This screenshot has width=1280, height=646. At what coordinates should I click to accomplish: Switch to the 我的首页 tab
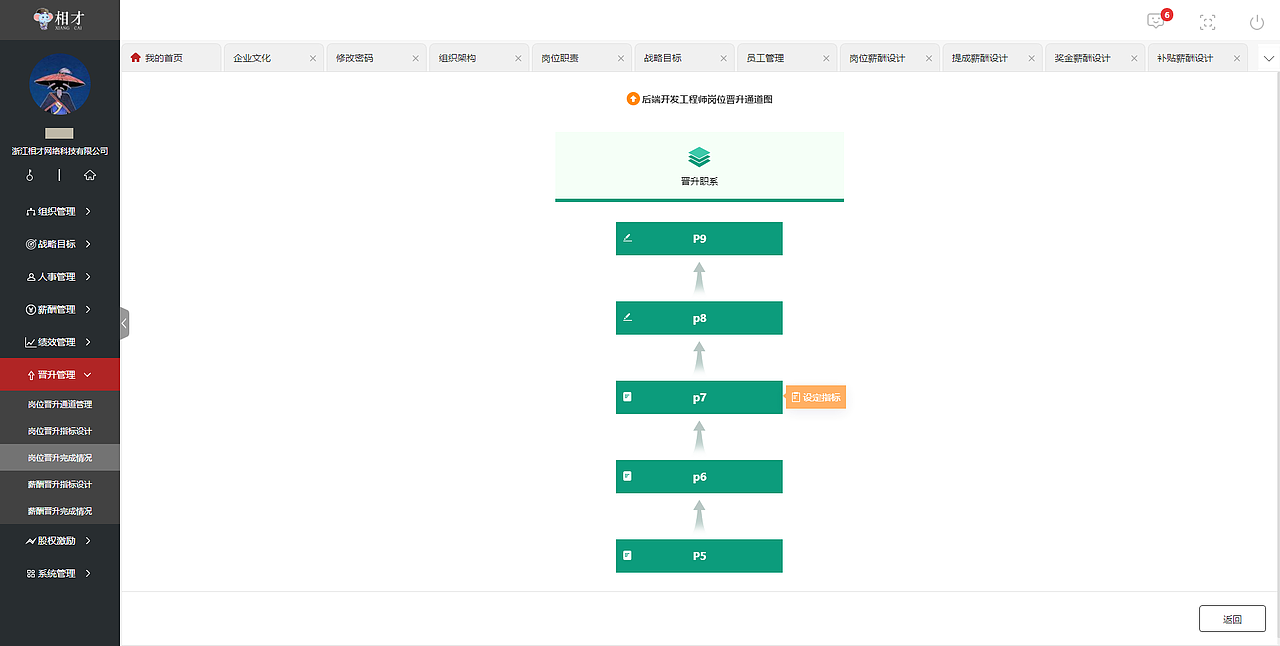point(171,58)
